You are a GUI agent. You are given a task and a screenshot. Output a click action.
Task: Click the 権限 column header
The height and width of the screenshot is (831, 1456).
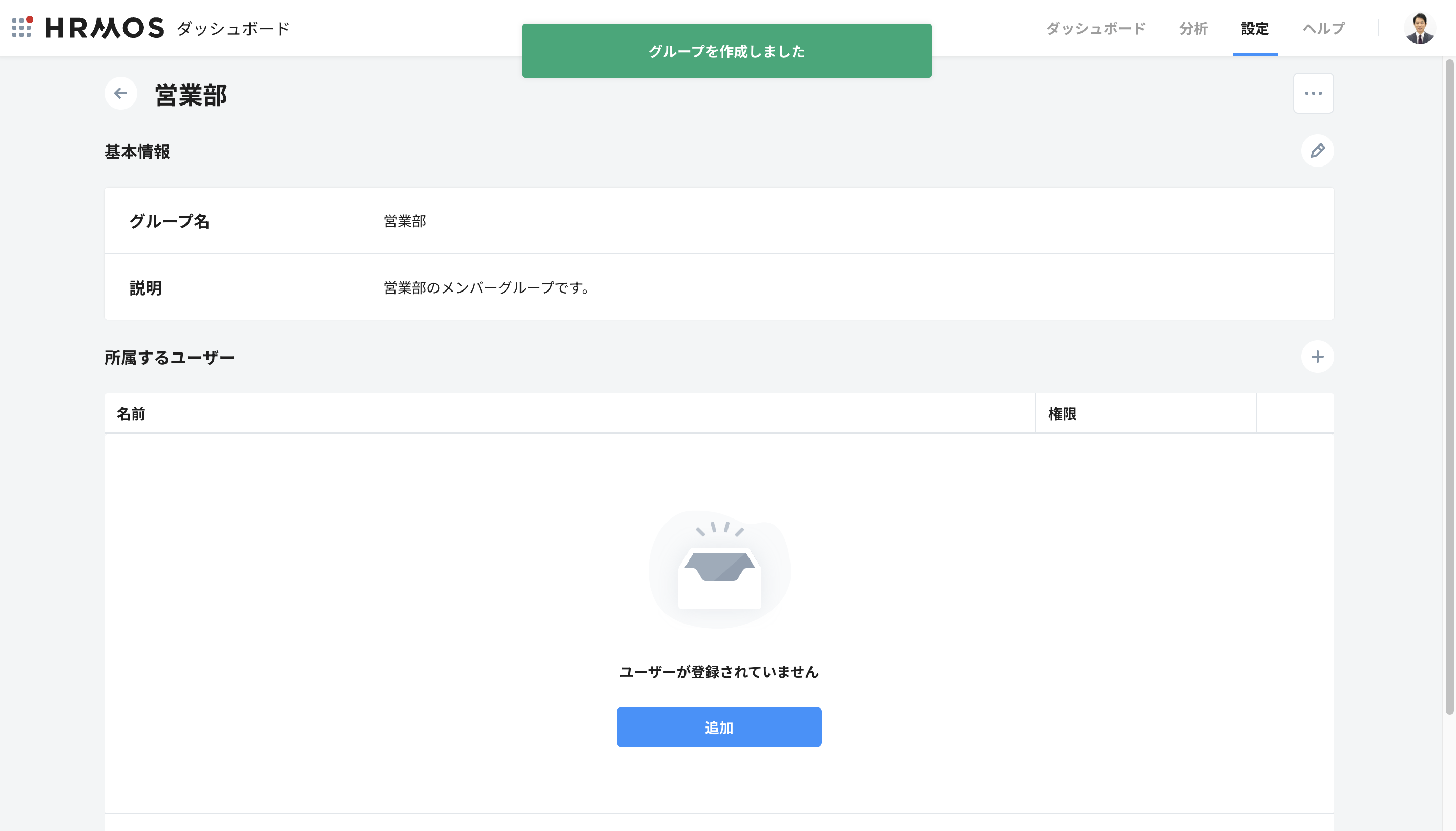1062,414
